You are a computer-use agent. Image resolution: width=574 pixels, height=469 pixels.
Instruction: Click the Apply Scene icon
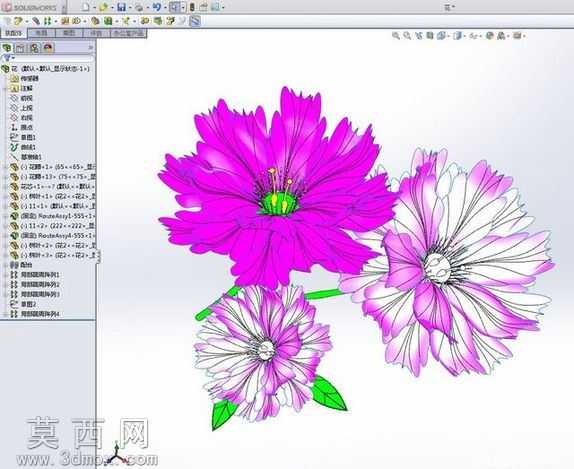[x=501, y=36]
